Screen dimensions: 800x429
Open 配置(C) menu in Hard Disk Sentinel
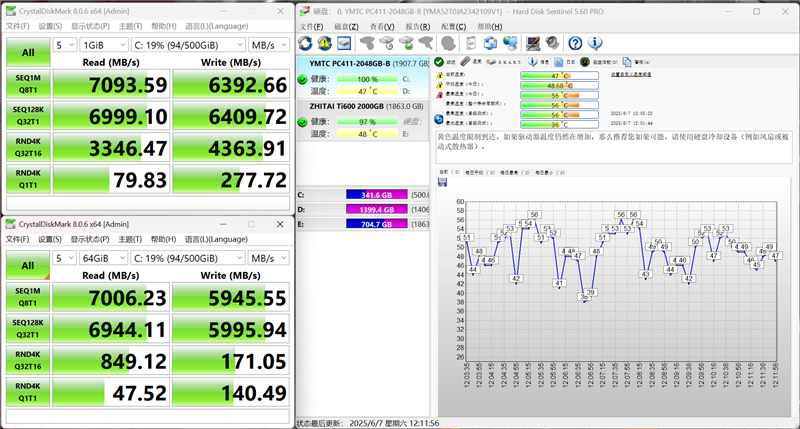(x=454, y=27)
